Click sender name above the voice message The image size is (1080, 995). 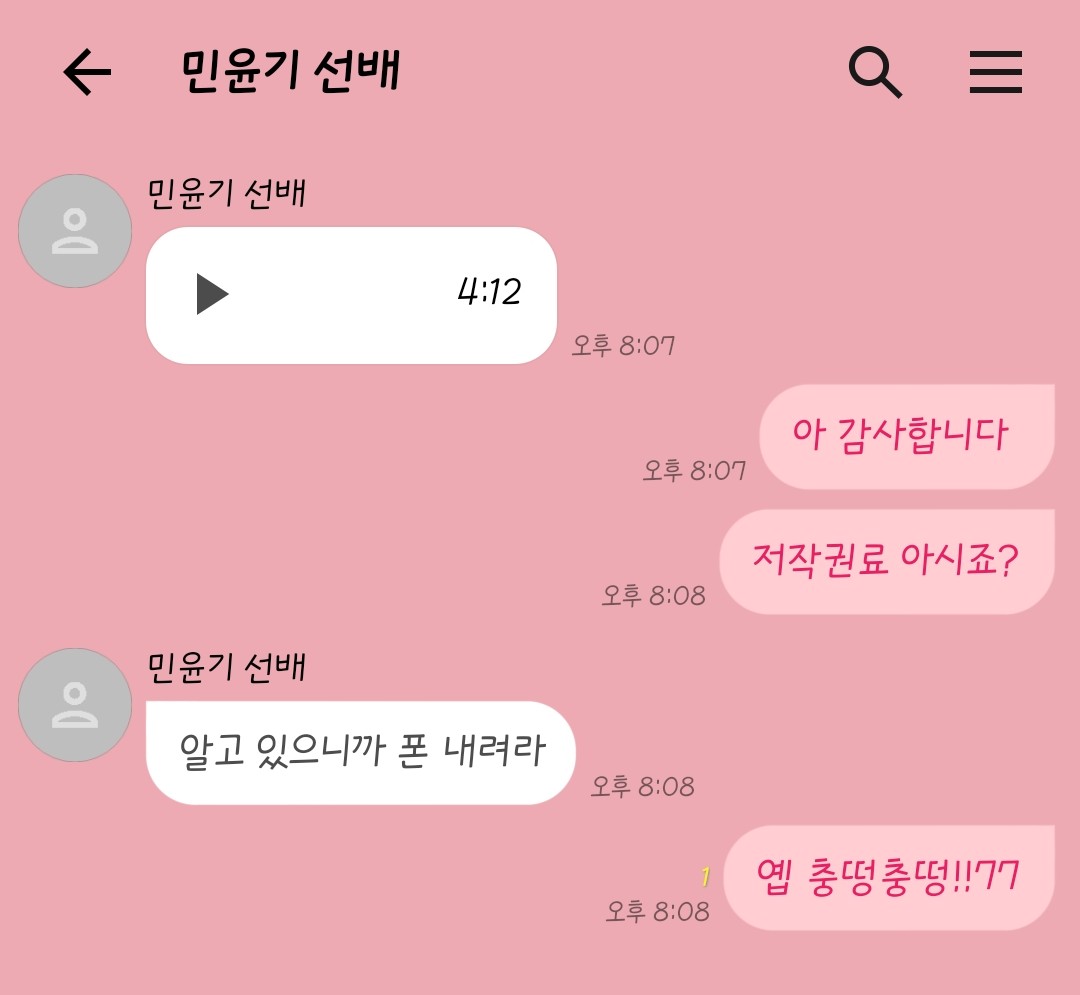point(227,193)
